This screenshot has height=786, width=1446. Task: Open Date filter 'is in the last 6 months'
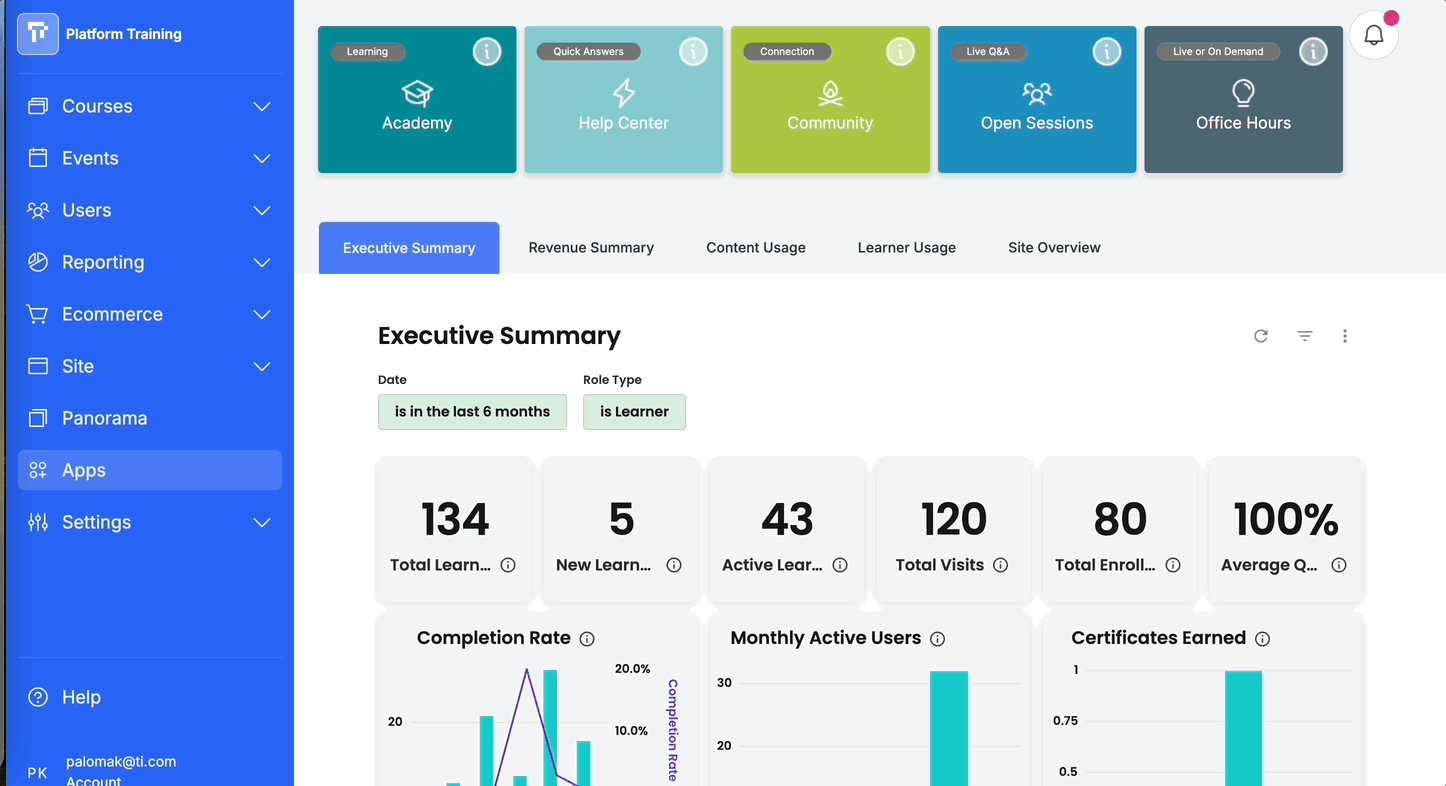(472, 412)
